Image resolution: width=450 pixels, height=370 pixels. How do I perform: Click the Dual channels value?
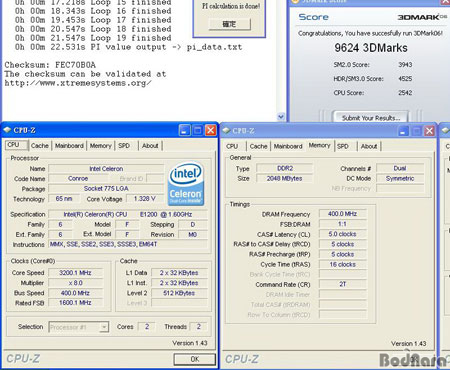pyautogui.click(x=400, y=168)
